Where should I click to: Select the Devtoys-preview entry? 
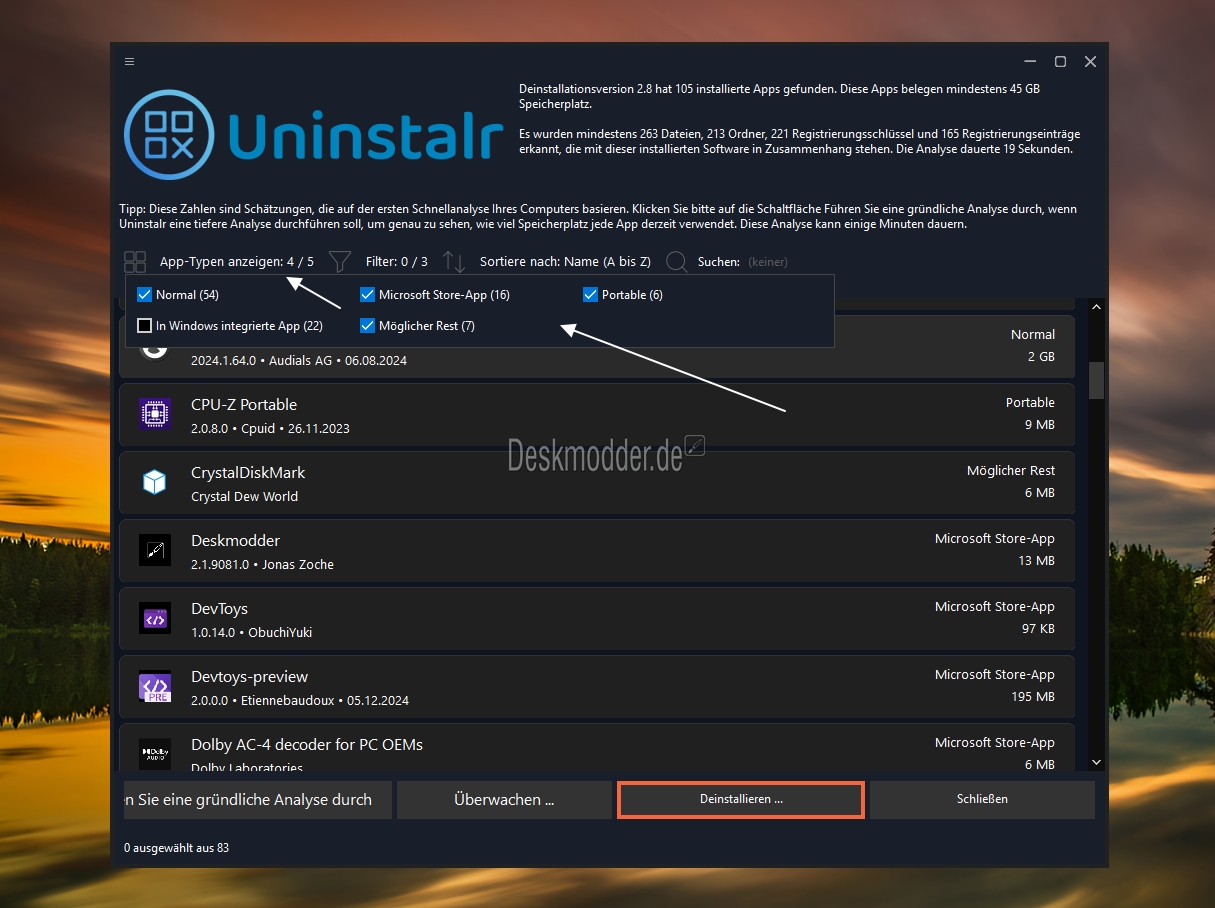[597, 686]
